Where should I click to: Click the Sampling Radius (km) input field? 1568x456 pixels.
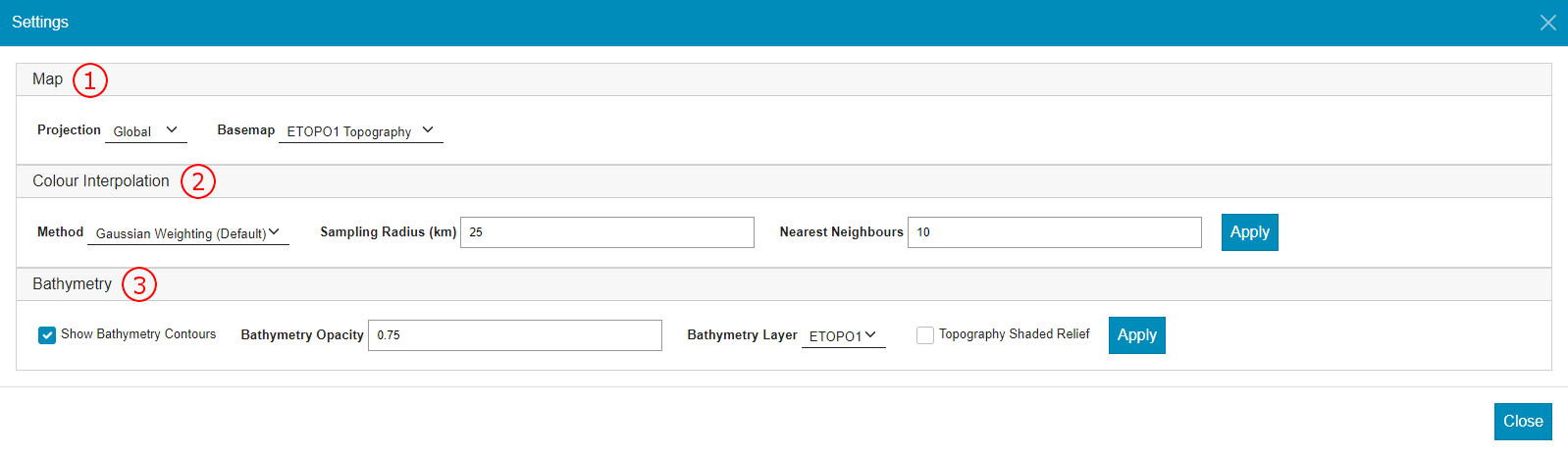click(607, 232)
